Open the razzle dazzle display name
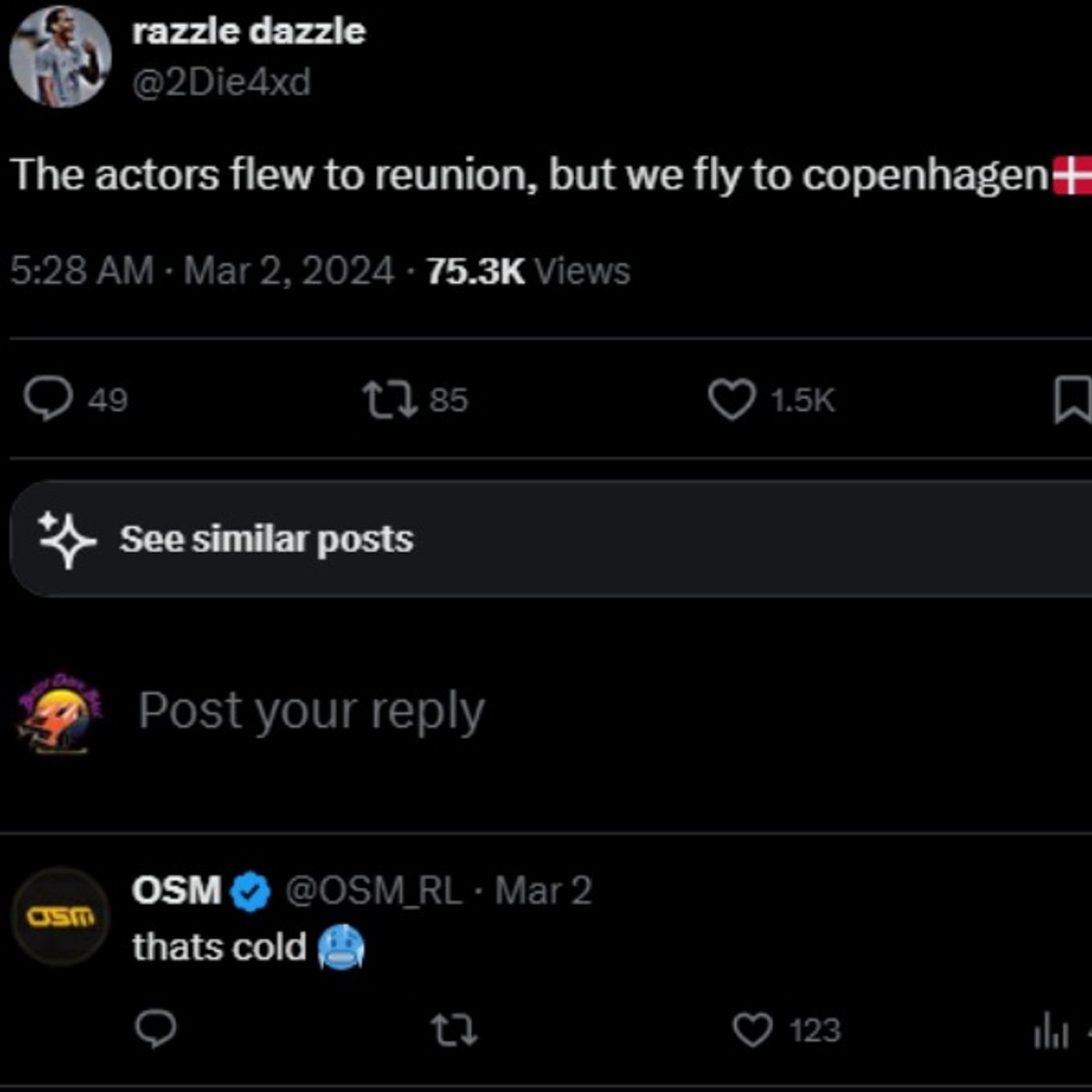Image resolution: width=1092 pixels, height=1092 pixels. click(249, 32)
